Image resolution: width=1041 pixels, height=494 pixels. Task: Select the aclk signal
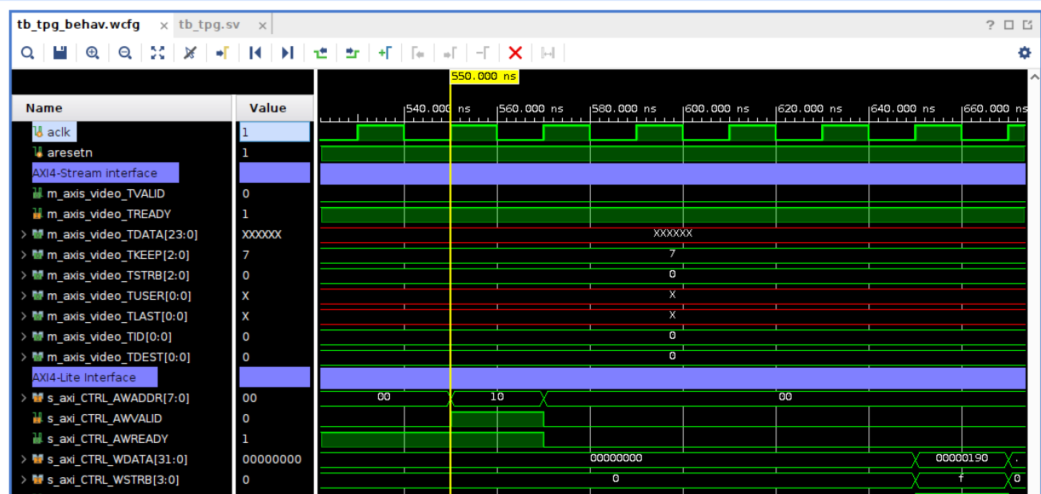click(x=54, y=132)
